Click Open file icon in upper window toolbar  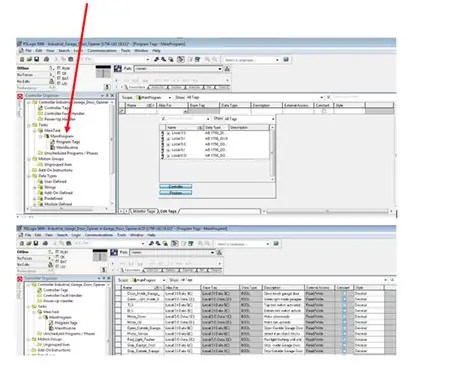[29, 59]
